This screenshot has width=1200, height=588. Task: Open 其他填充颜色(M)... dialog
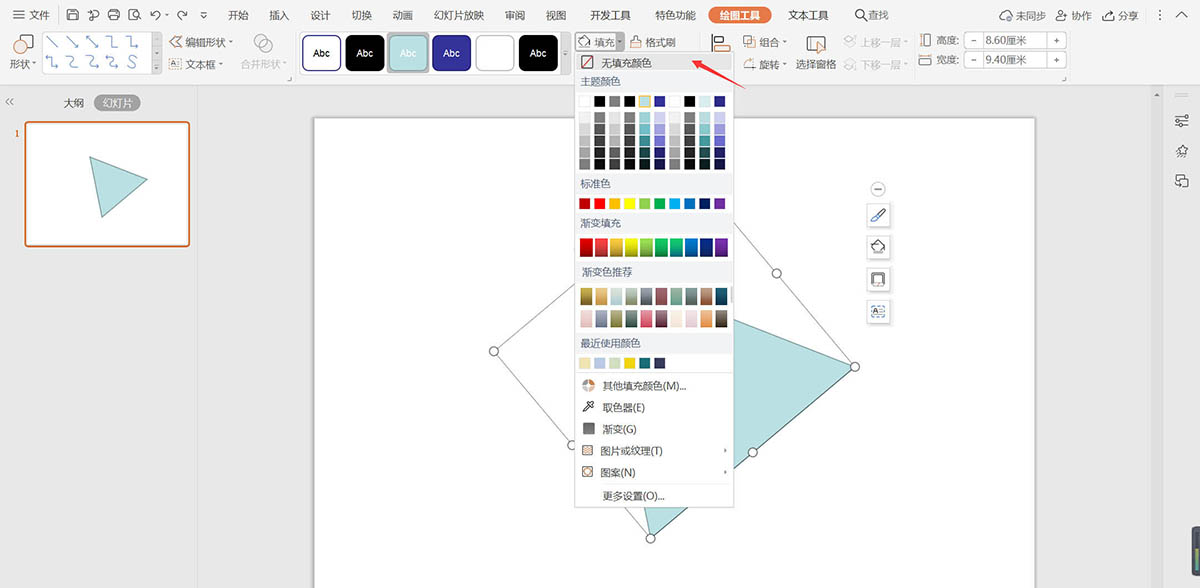click(x=654, y=385)
